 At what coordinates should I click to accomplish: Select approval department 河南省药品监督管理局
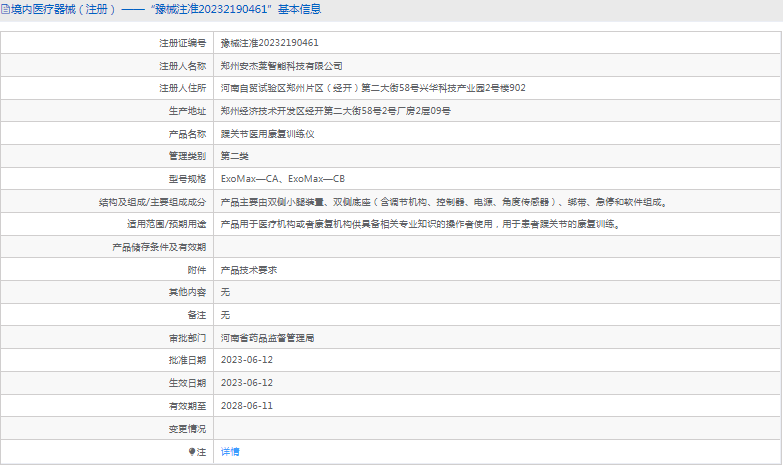click(268, 338)
